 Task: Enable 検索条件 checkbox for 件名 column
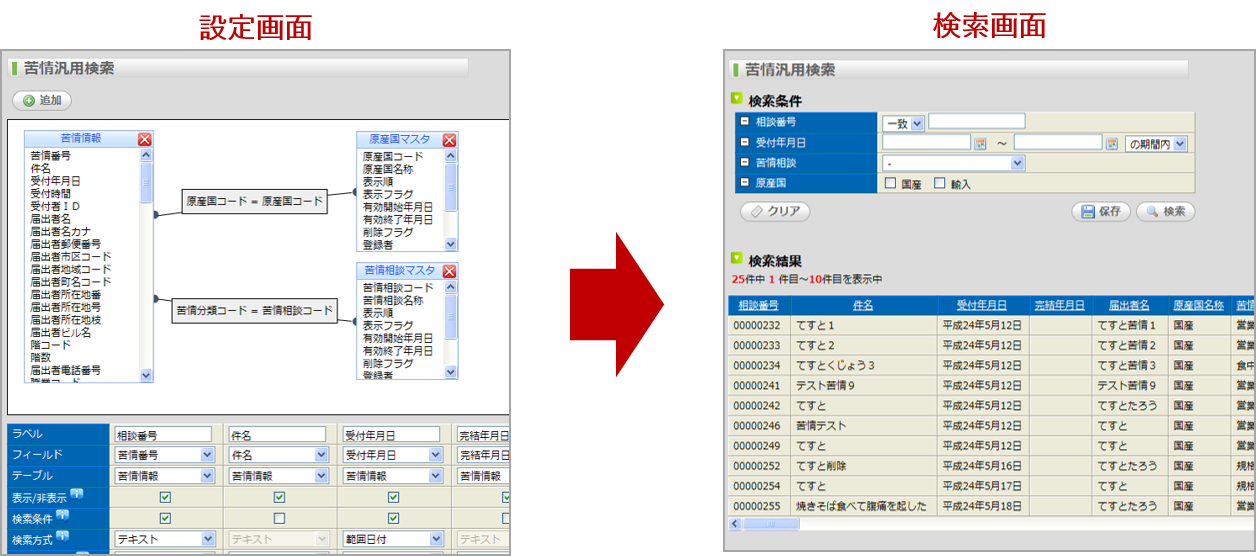point(279,518)
